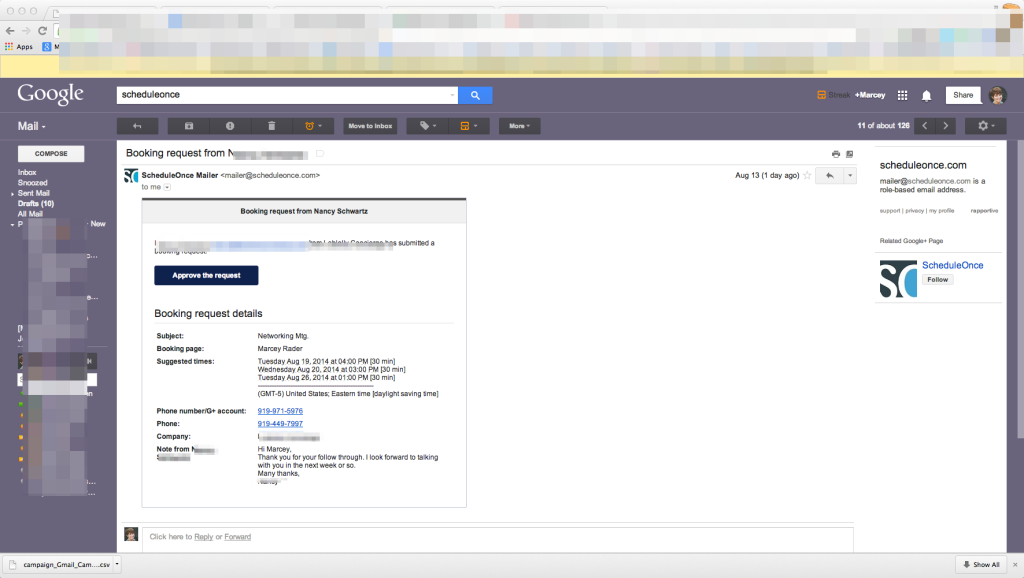Report this message as spam
Viewport: 1024px width, 578px height.
click(230, 126)
